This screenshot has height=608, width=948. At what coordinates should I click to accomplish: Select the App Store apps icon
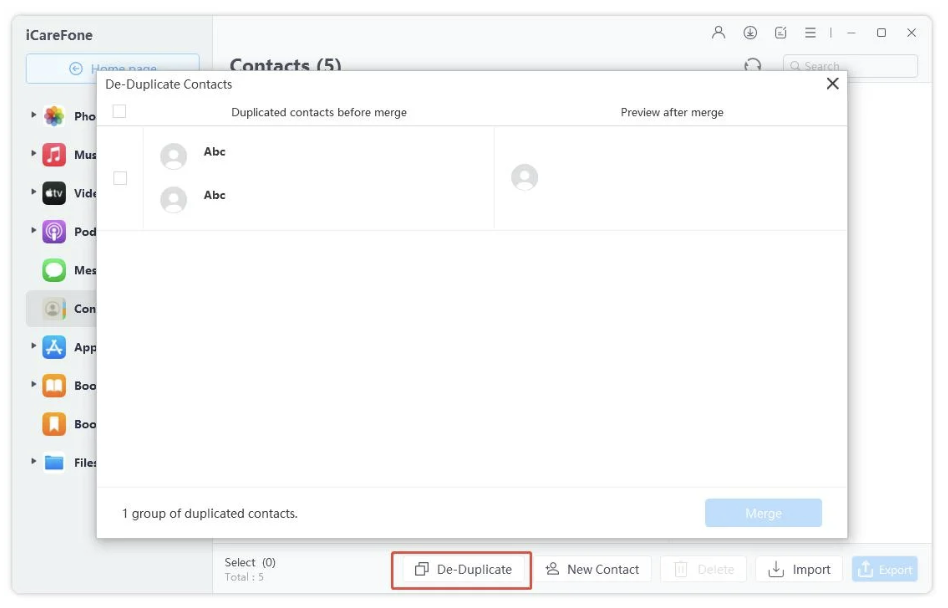[x=54, y=347]
